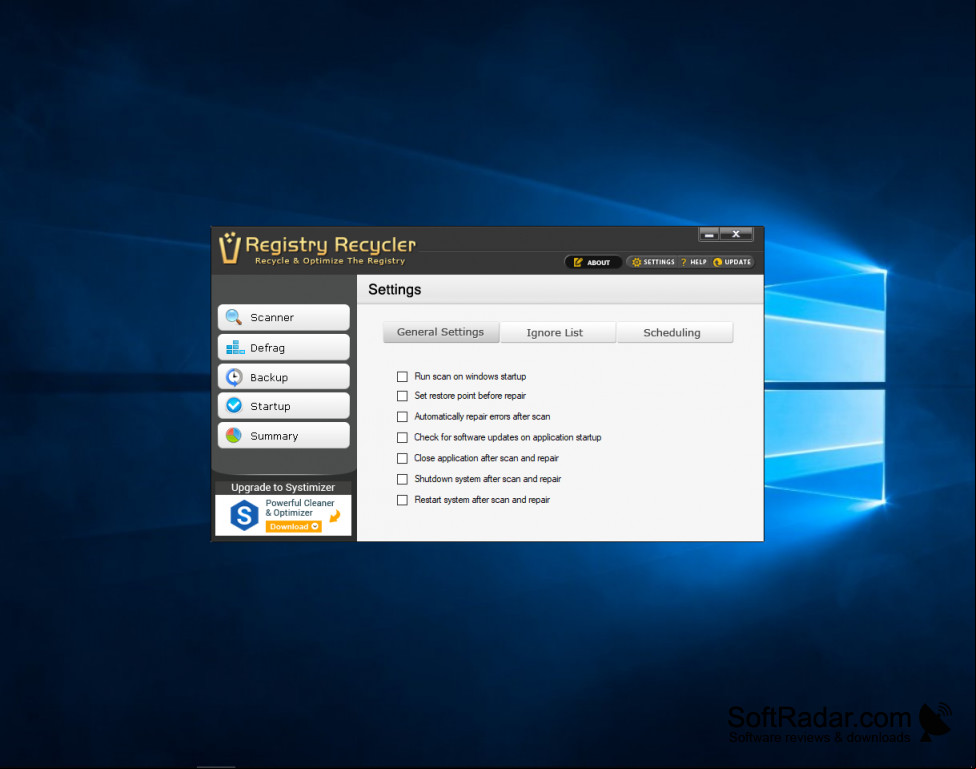Click the Systimizer S logo icon
Screen dimensions: 976x769
(x=244, y=515)
